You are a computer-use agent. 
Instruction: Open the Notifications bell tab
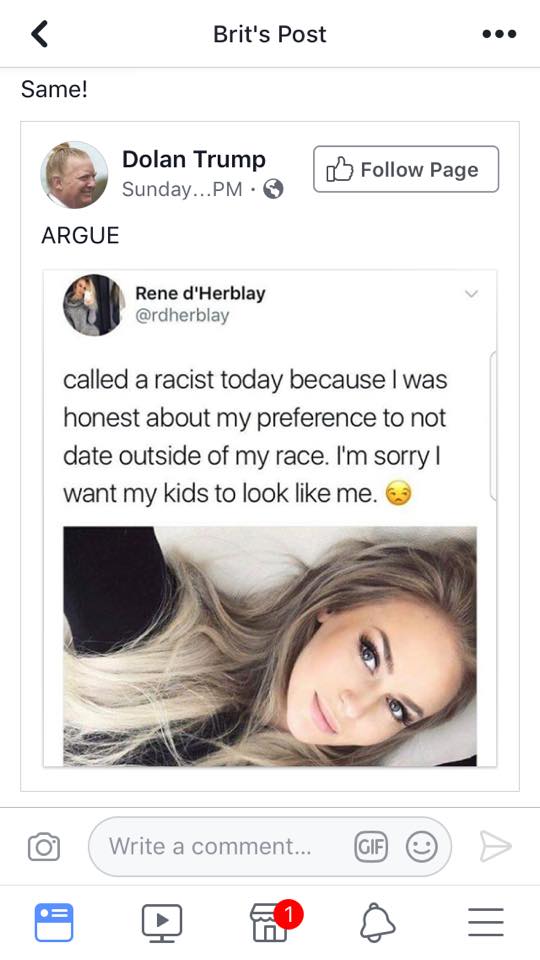coord(377,923)
